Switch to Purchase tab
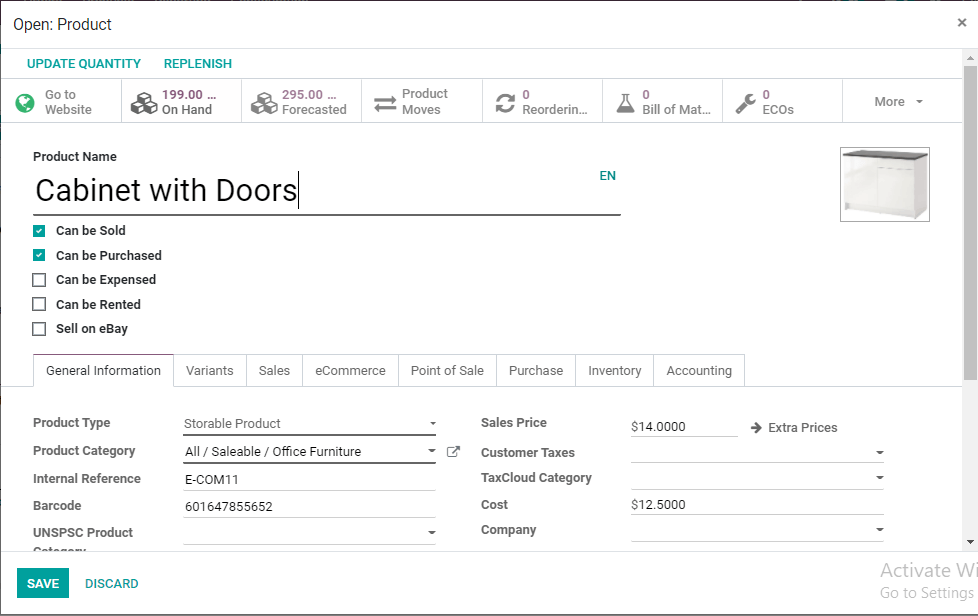Image resolution: width=978 pixels, height=616 pixels. (536, 370)
